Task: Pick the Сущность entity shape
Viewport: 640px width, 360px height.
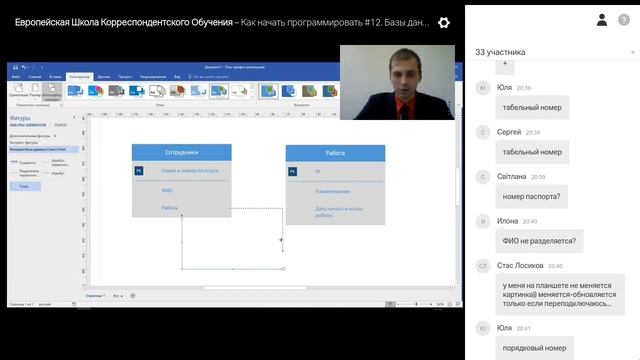Action: point(24,162)
